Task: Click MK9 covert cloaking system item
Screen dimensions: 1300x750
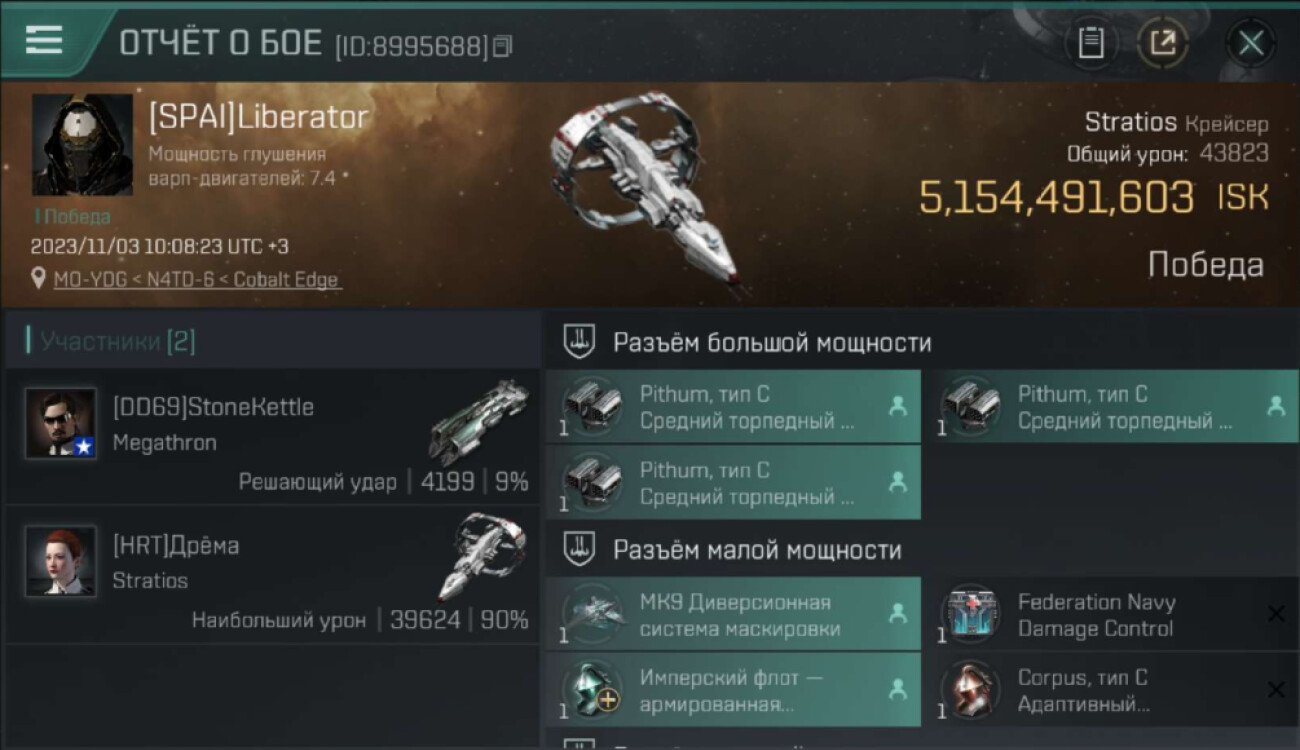Action: pos(733,614)
